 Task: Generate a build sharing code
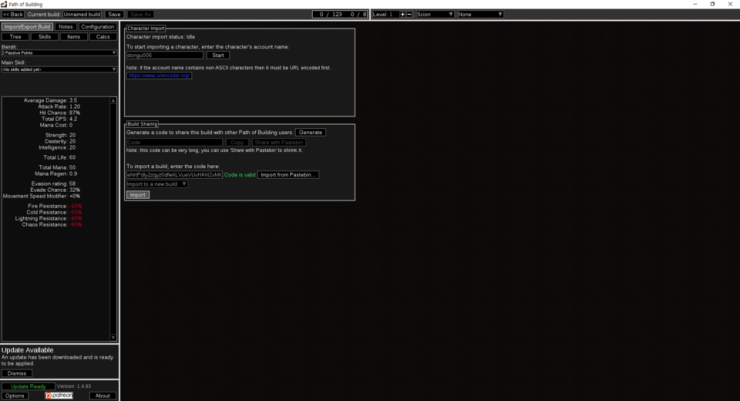coord(311,133)
